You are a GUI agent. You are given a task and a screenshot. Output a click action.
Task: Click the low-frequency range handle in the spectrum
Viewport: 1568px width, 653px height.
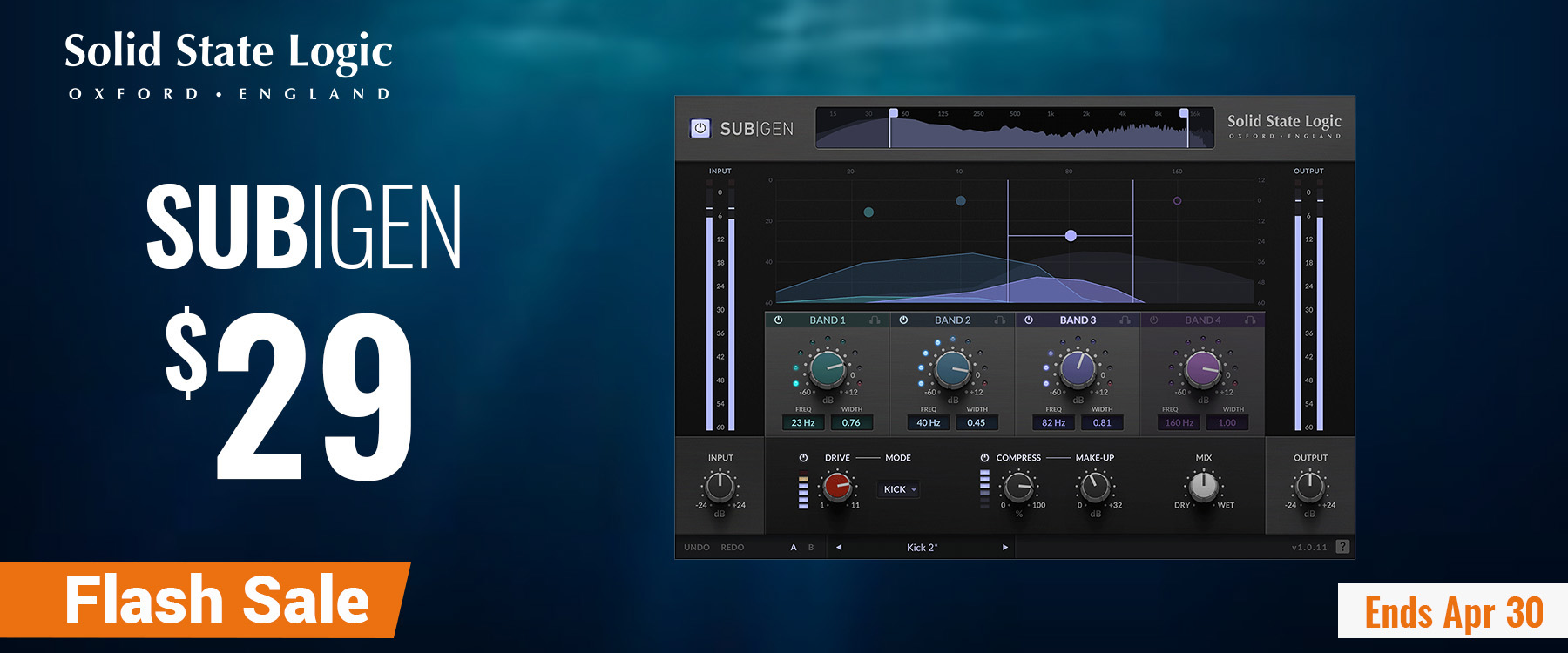click(893, 113)
